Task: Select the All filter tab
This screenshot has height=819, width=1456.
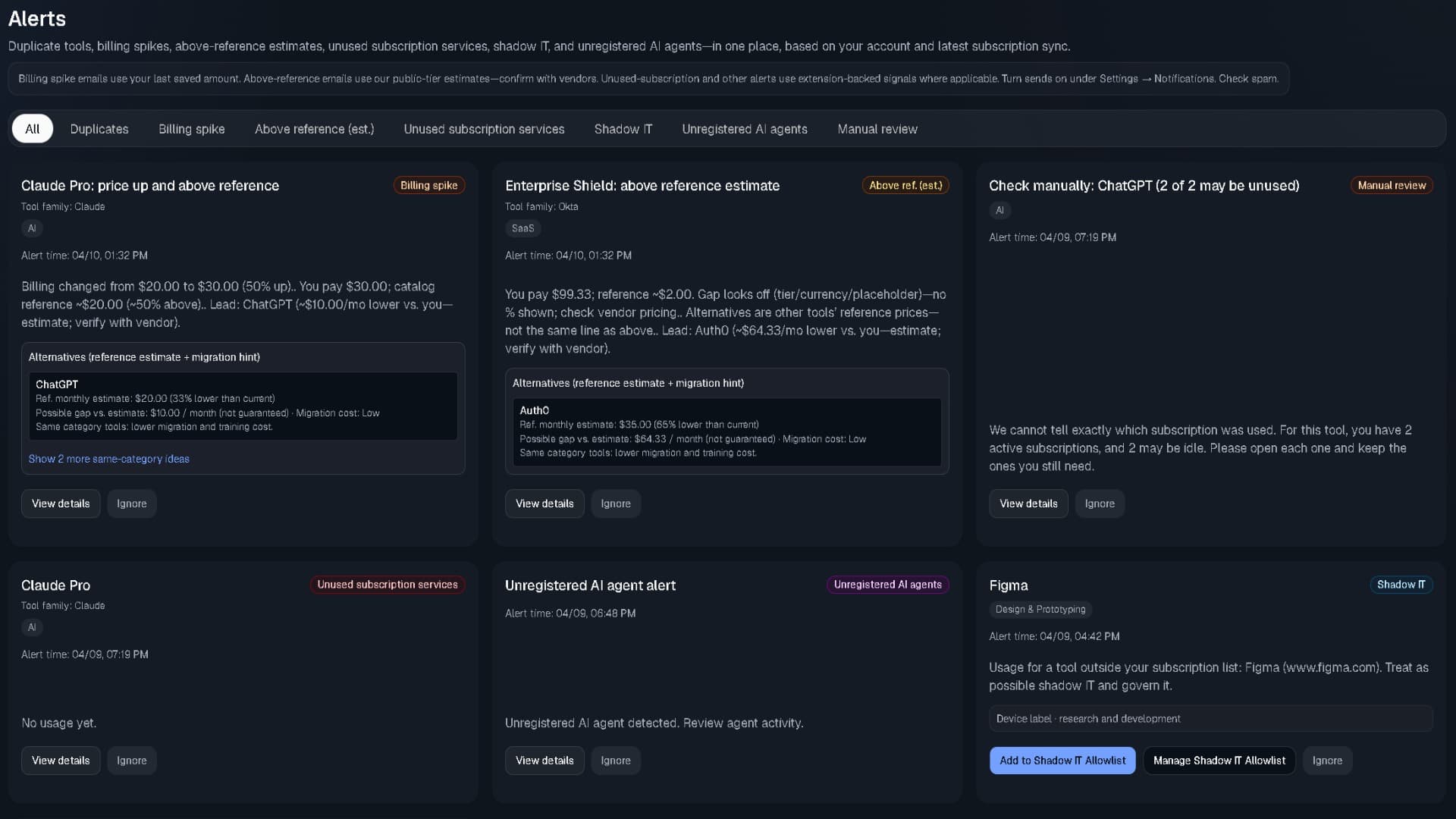Action: [x=32, y=129]
